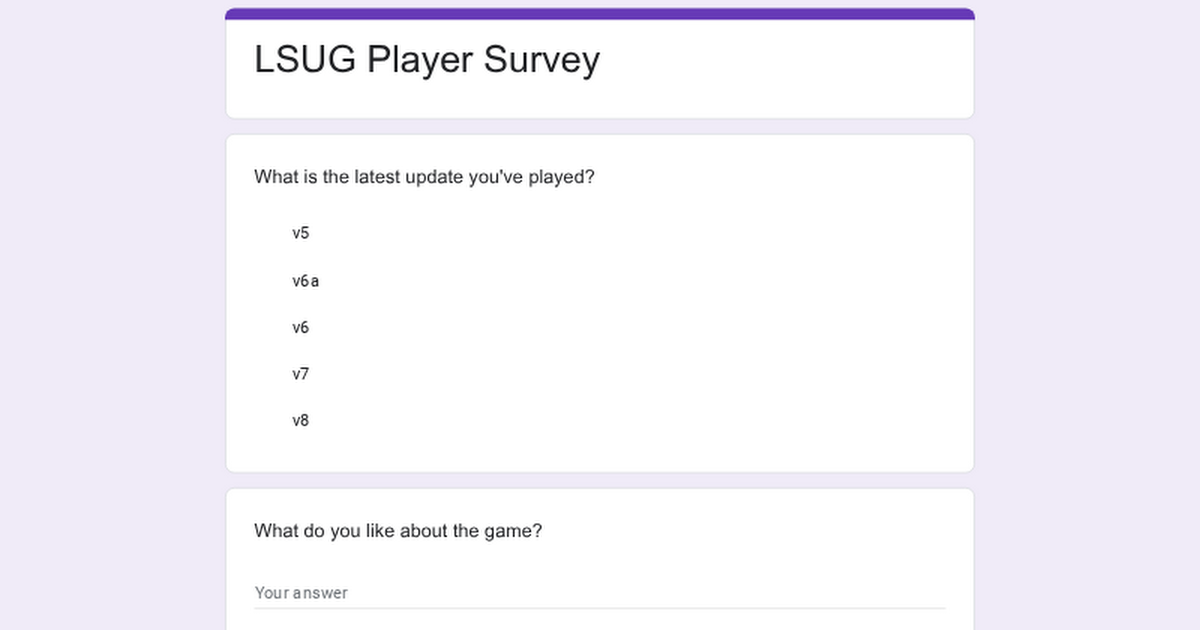The height and width of the screenshot is (630, 1200).
Task: Choose v8 as latest update played
Action: 301,421
